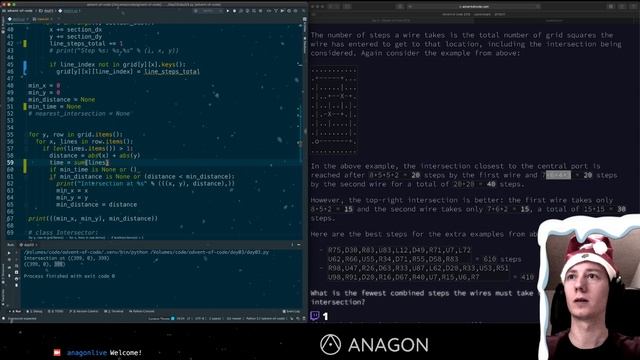
Task: Clear all Run console output with trash icon
Action: point(16,284)
